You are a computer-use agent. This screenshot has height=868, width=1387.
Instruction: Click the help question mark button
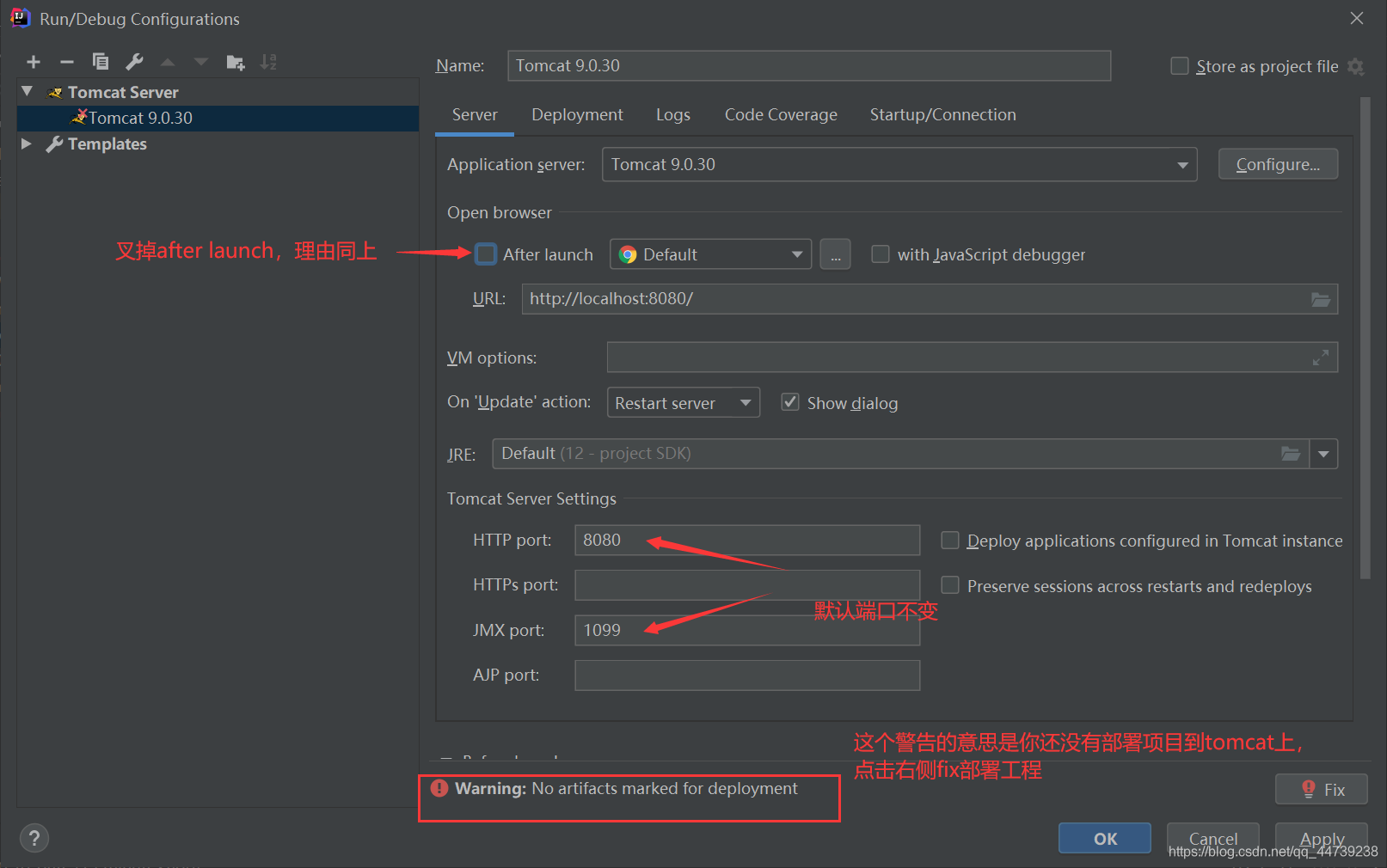(34, 838)
